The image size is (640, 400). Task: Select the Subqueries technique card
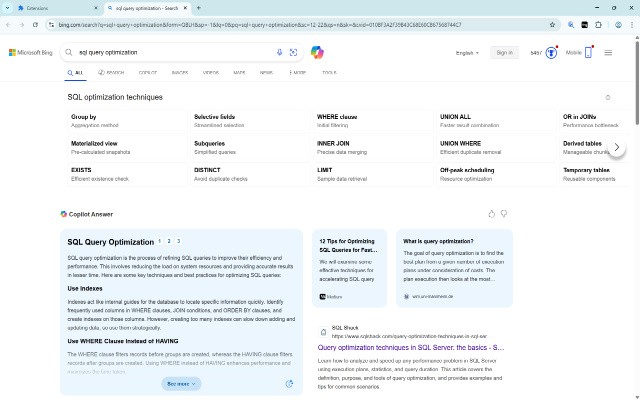(x=250, y=147)
